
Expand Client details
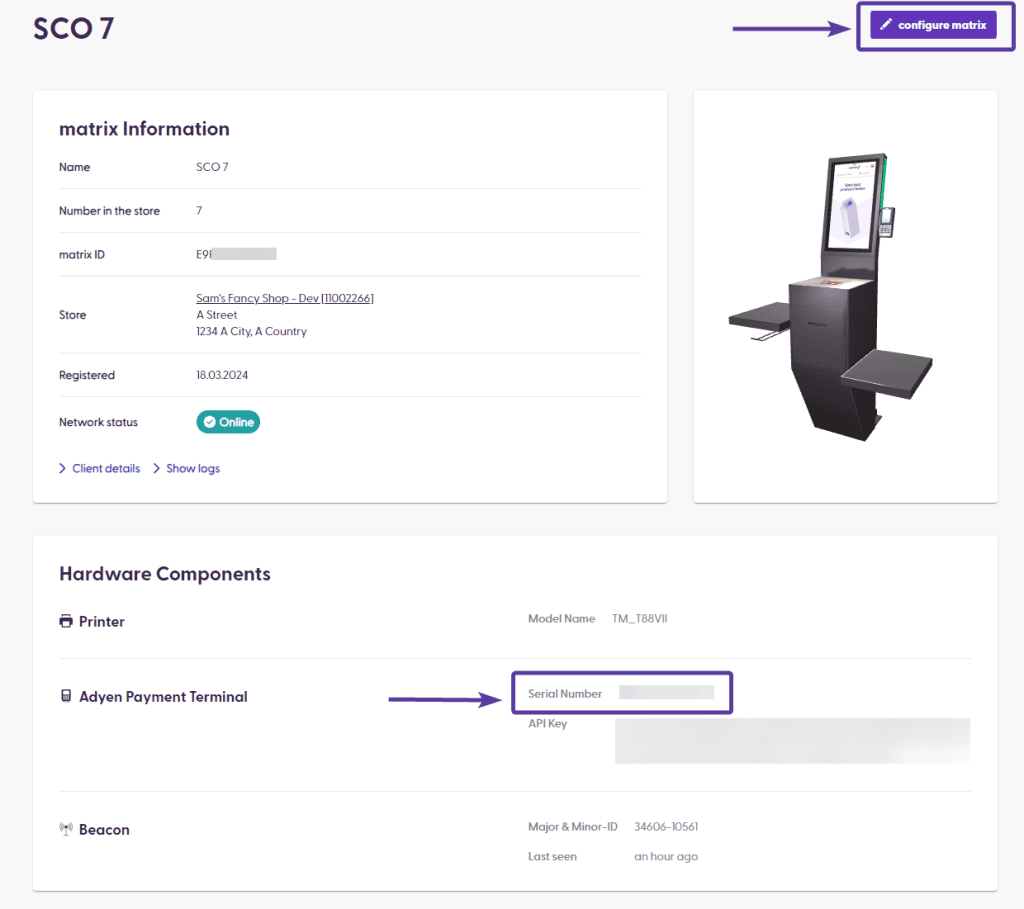pos(106,468)
